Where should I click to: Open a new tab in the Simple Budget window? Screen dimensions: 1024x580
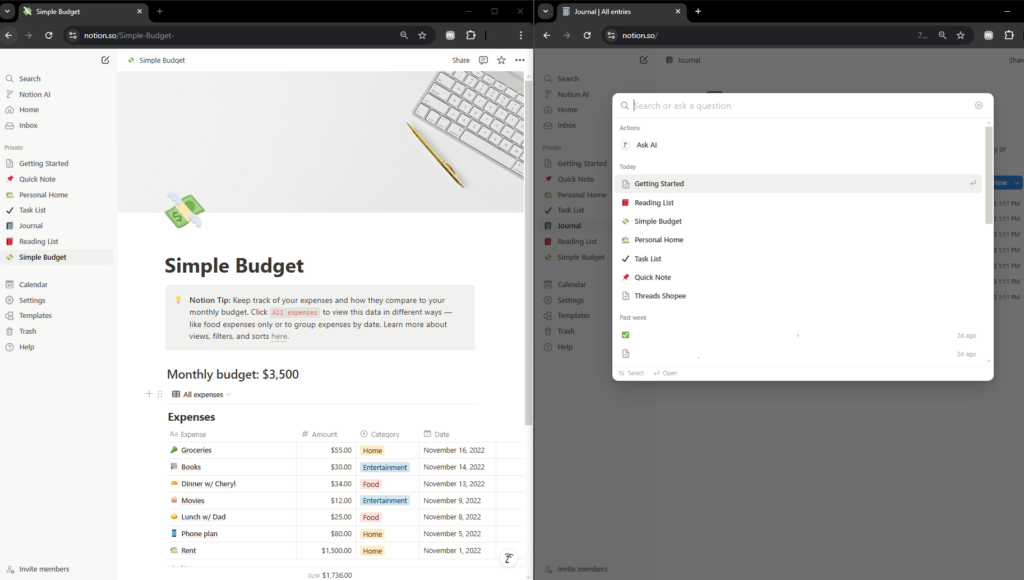159,11
